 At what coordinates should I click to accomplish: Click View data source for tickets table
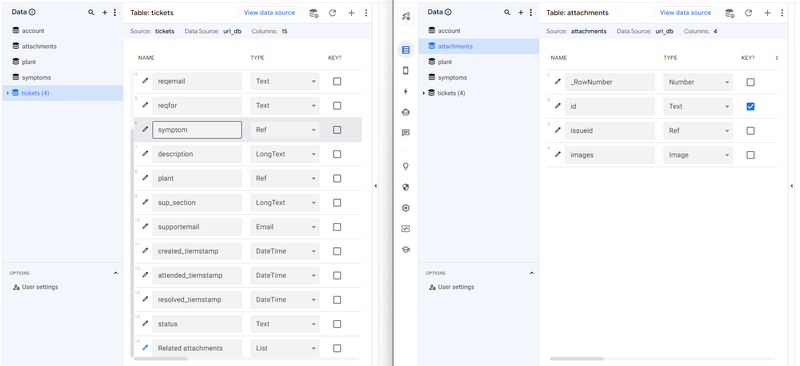click(x=269, y=13)
